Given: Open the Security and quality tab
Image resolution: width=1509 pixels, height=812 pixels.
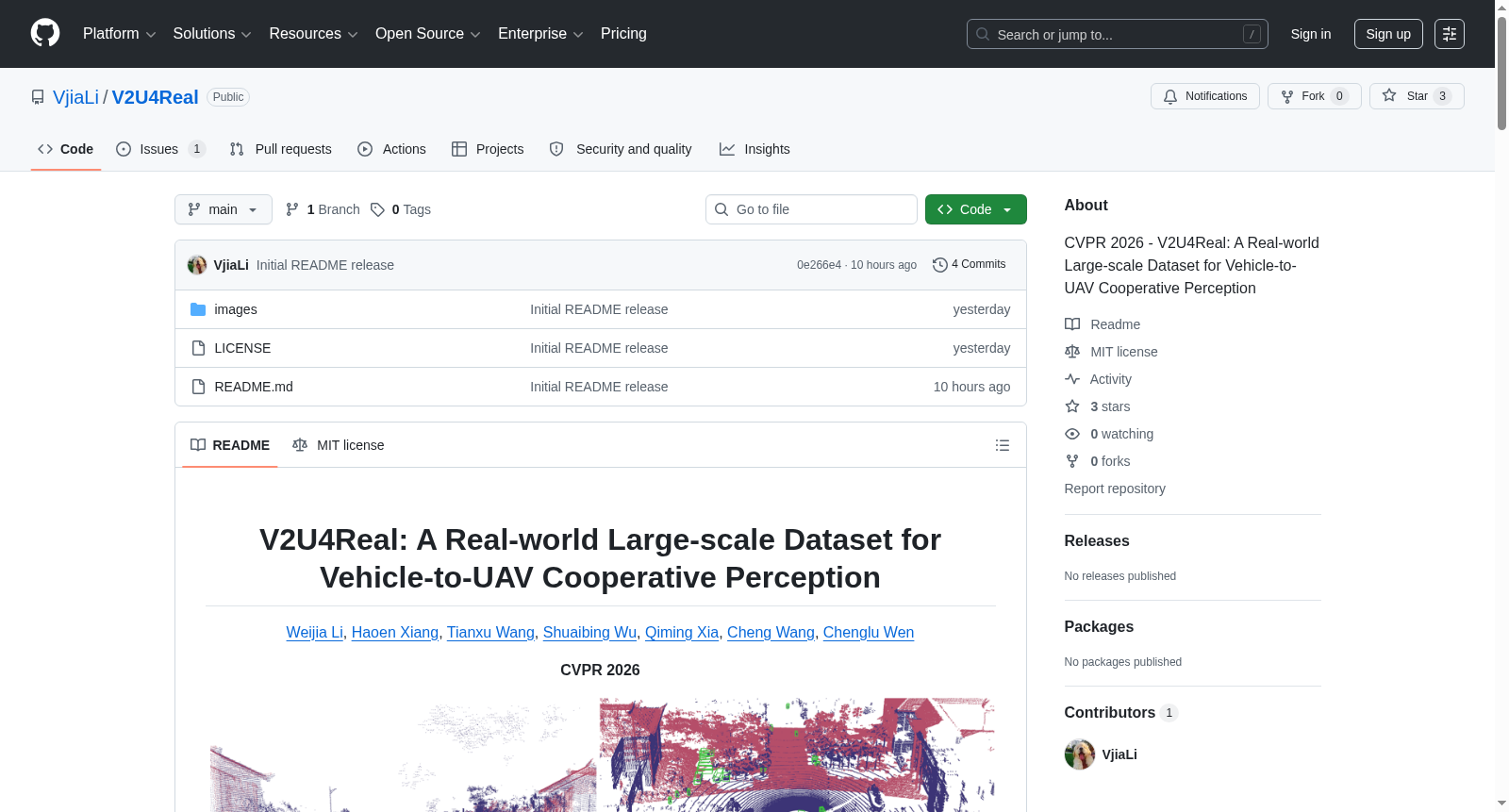Looking at the screenshot, I should [x=621, y=149].
